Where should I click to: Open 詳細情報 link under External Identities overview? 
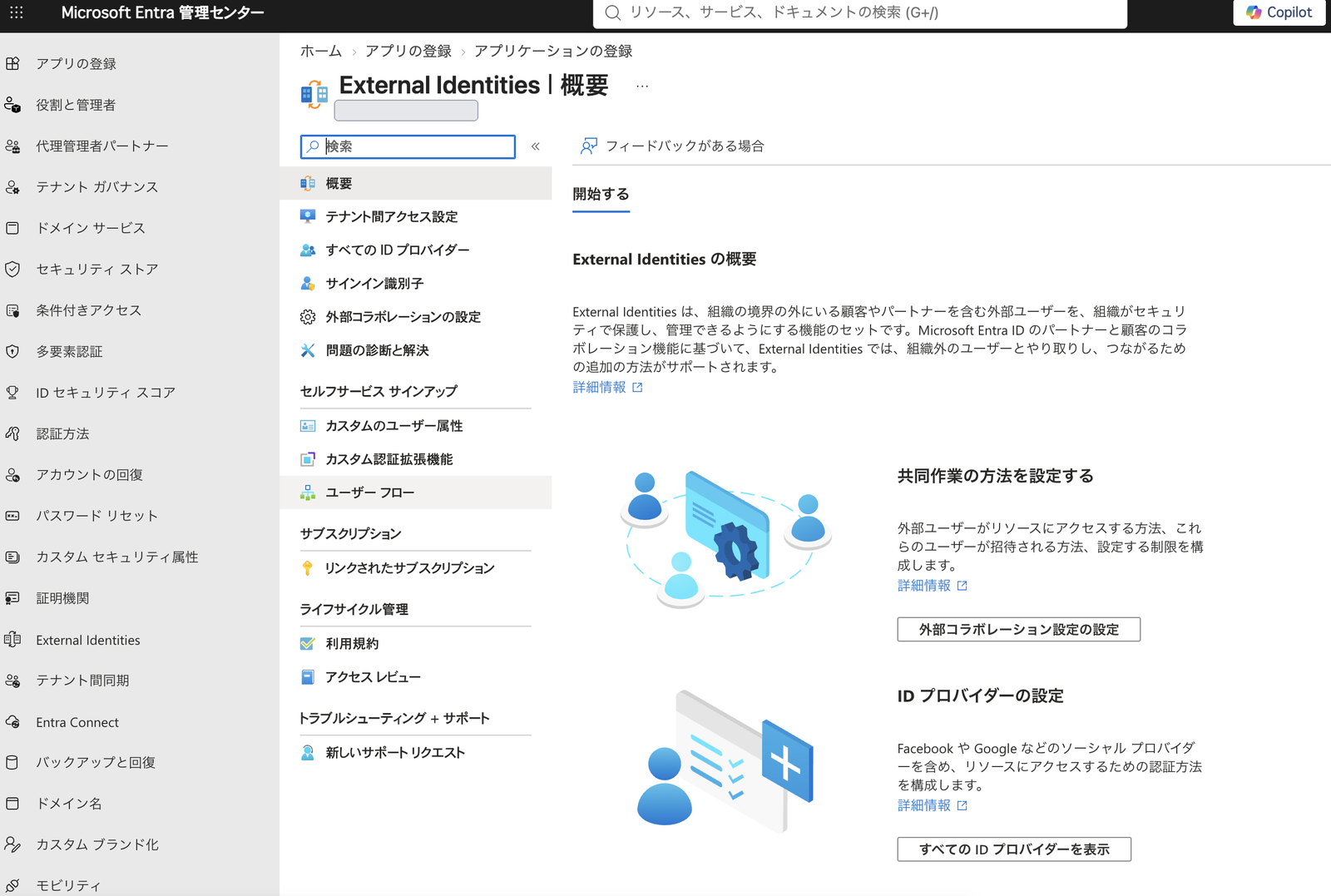tap(607, 388)
